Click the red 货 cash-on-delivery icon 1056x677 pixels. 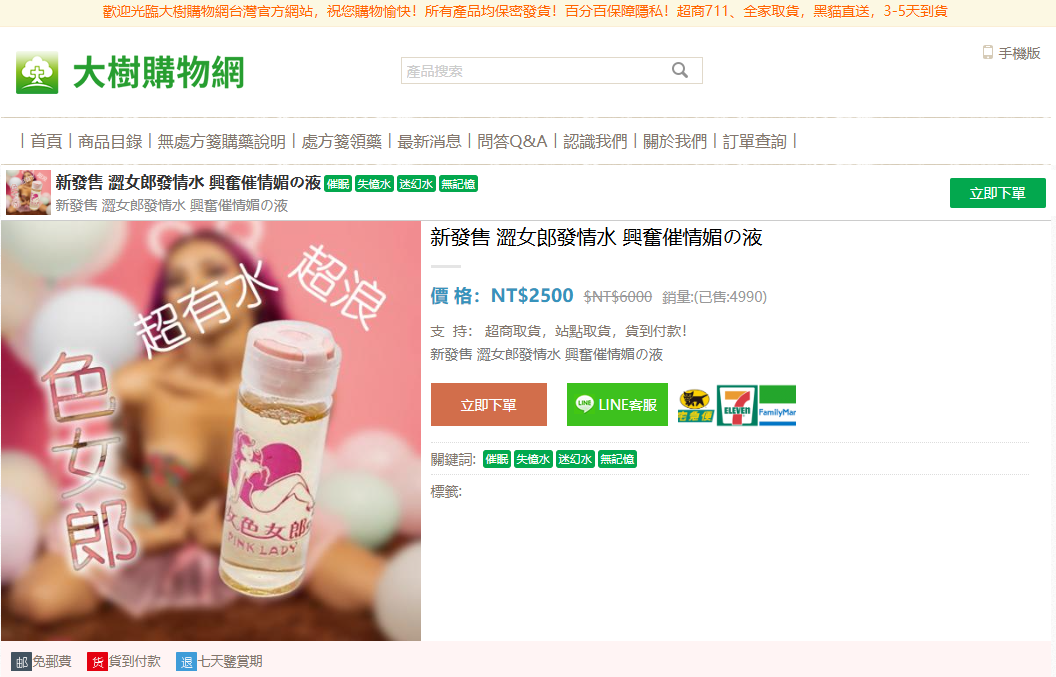97,662
